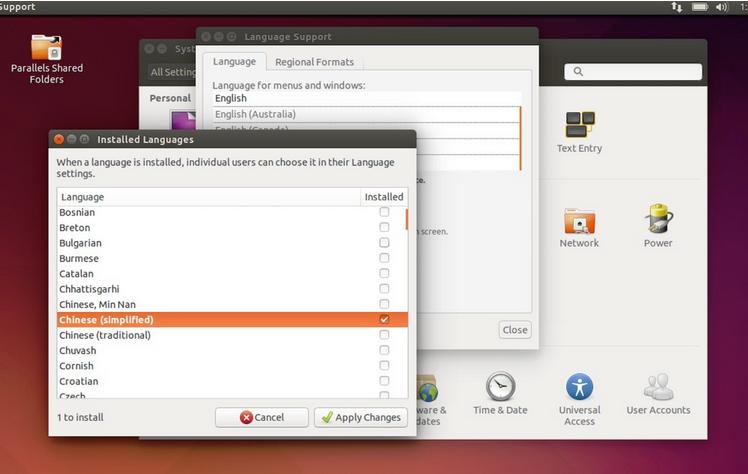Select Chuvash language row
748x474 pixels.
pos(232,350)
